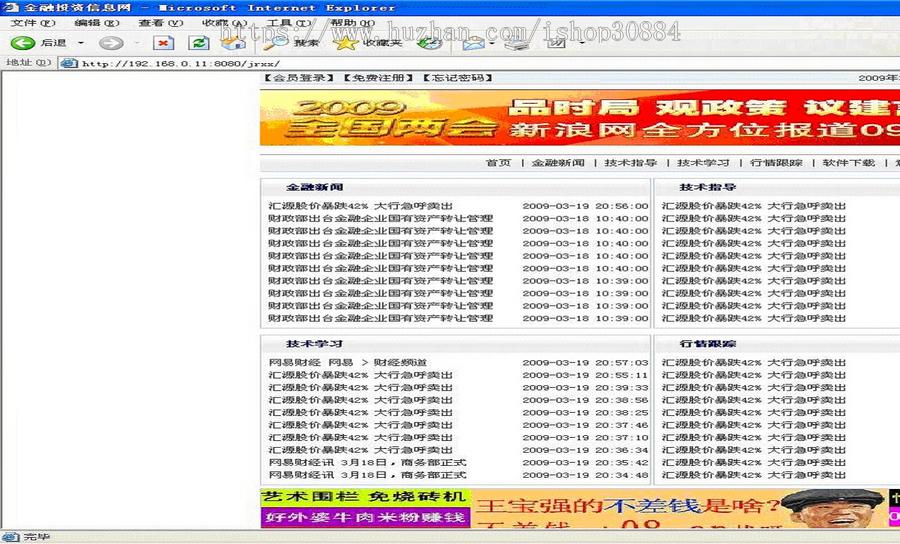Image resolution: width=900 pixels, height=544 pixels.
Task: Open 网易财经 网易 > 财经频道 article
Action: tap(348, 363)
